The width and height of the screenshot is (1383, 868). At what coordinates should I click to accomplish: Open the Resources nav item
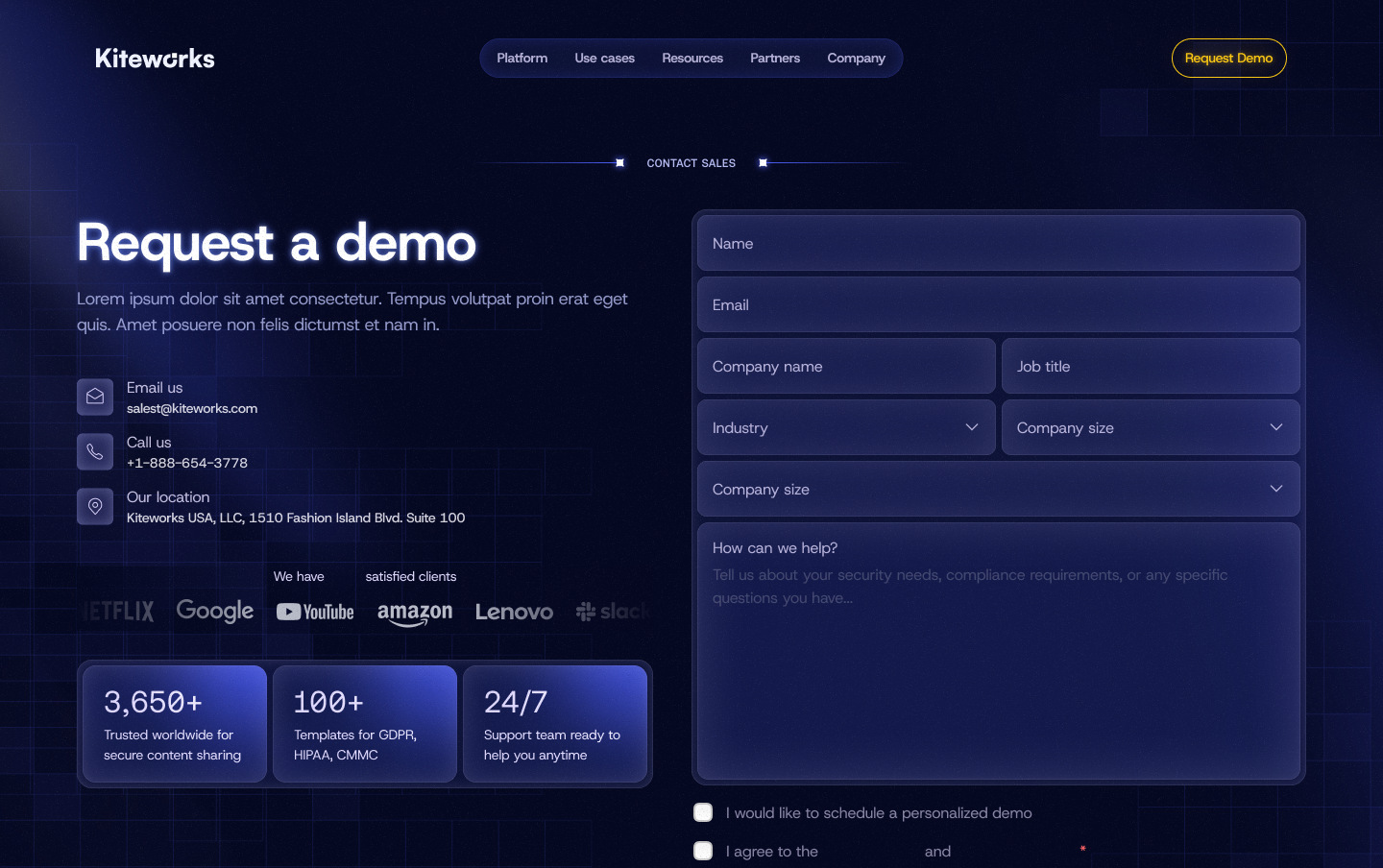point(692,59)
